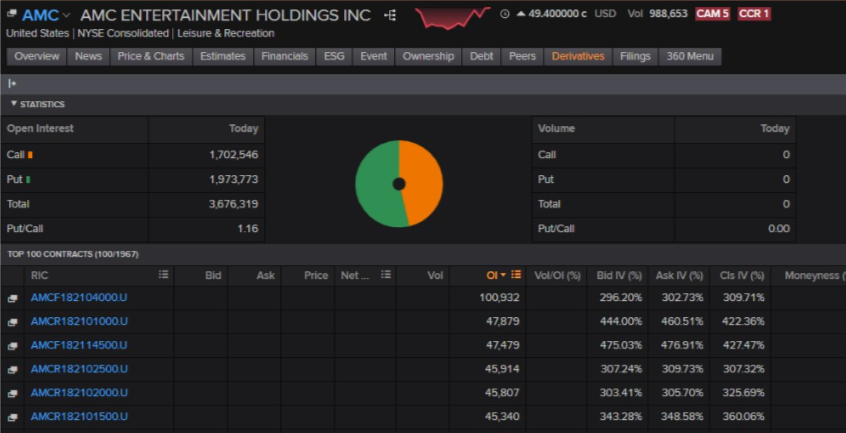The width and height of the screenshot is (846, 433).
Task: Open contract link AMCR182101000.U
Action: click(x=79, y=321)
